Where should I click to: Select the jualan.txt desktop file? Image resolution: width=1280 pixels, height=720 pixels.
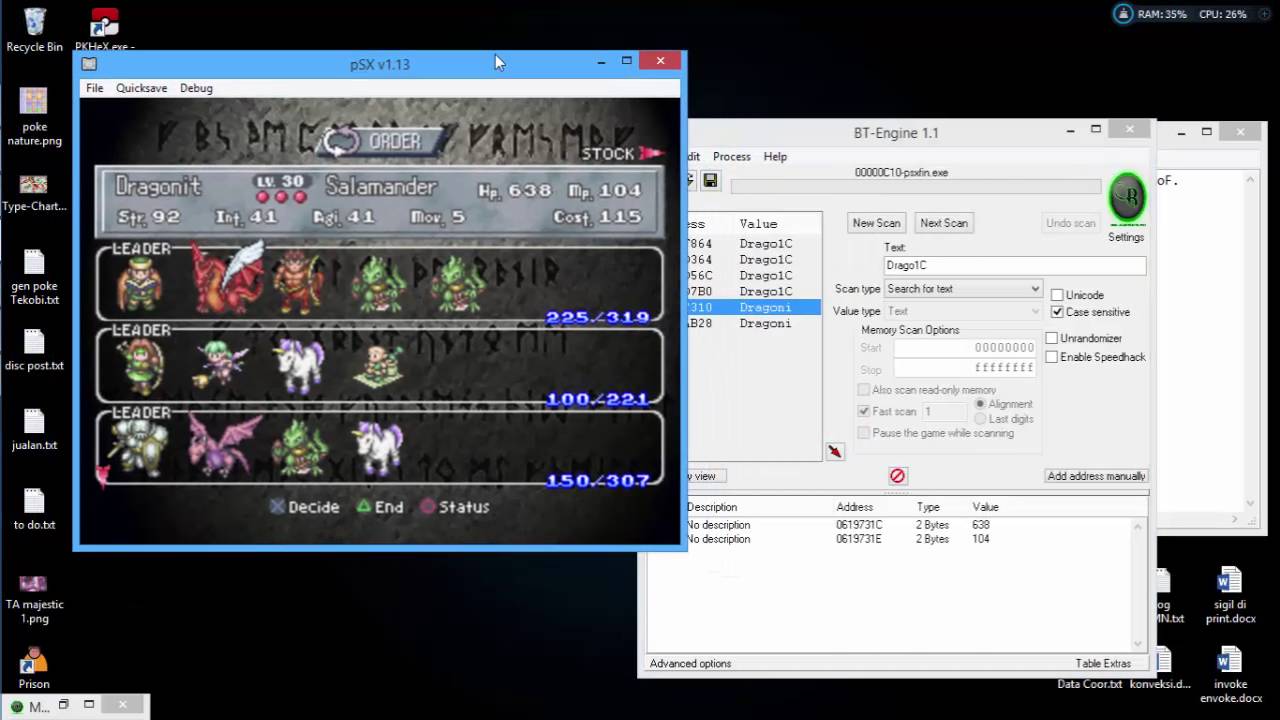point(34,429)
